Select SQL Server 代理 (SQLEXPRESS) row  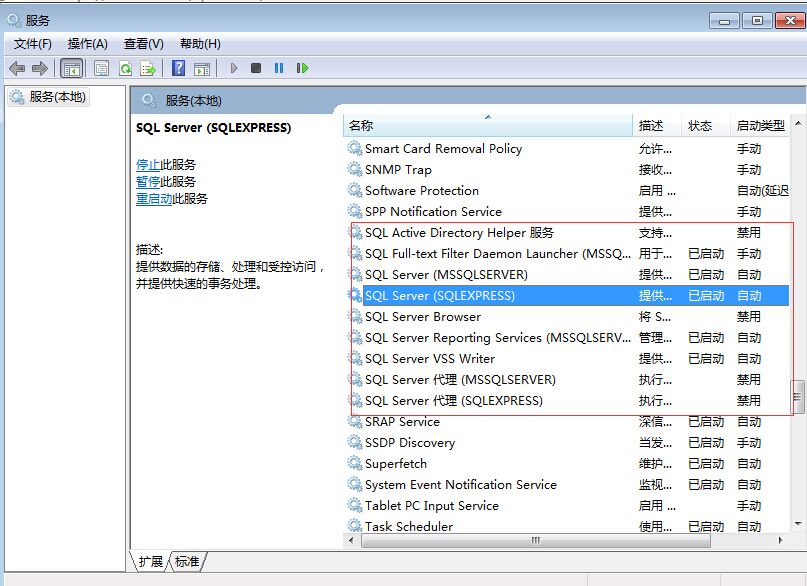pos(566,400)
